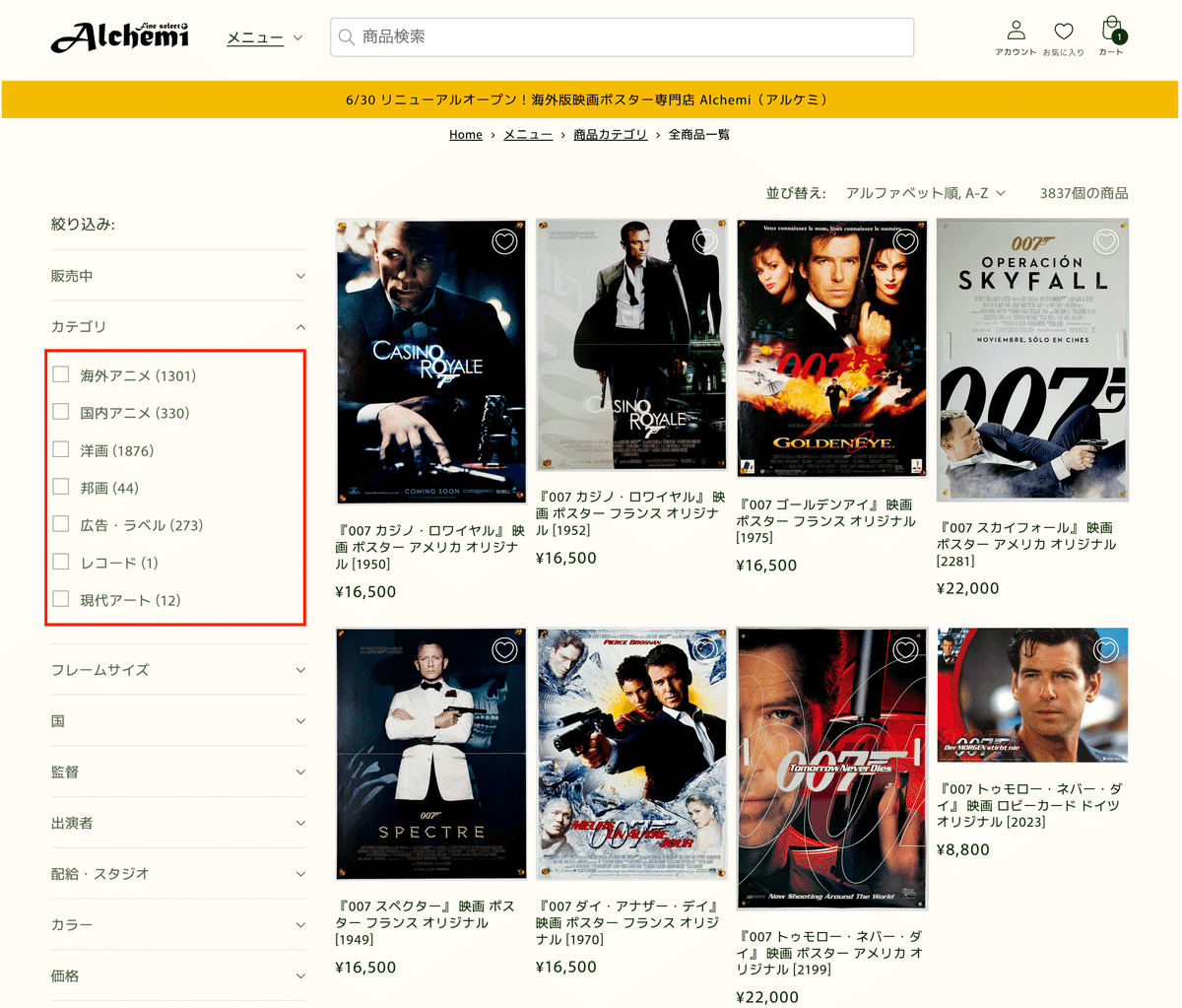Viewport: 1182px width, 1008px height.
Task: Expand the フレームサイズ filter
Action: click(x=178, y=670)
